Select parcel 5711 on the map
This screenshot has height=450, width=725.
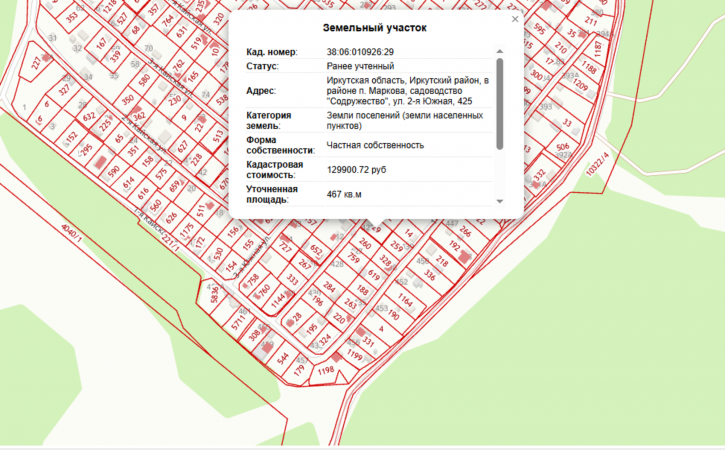point(238,323)
